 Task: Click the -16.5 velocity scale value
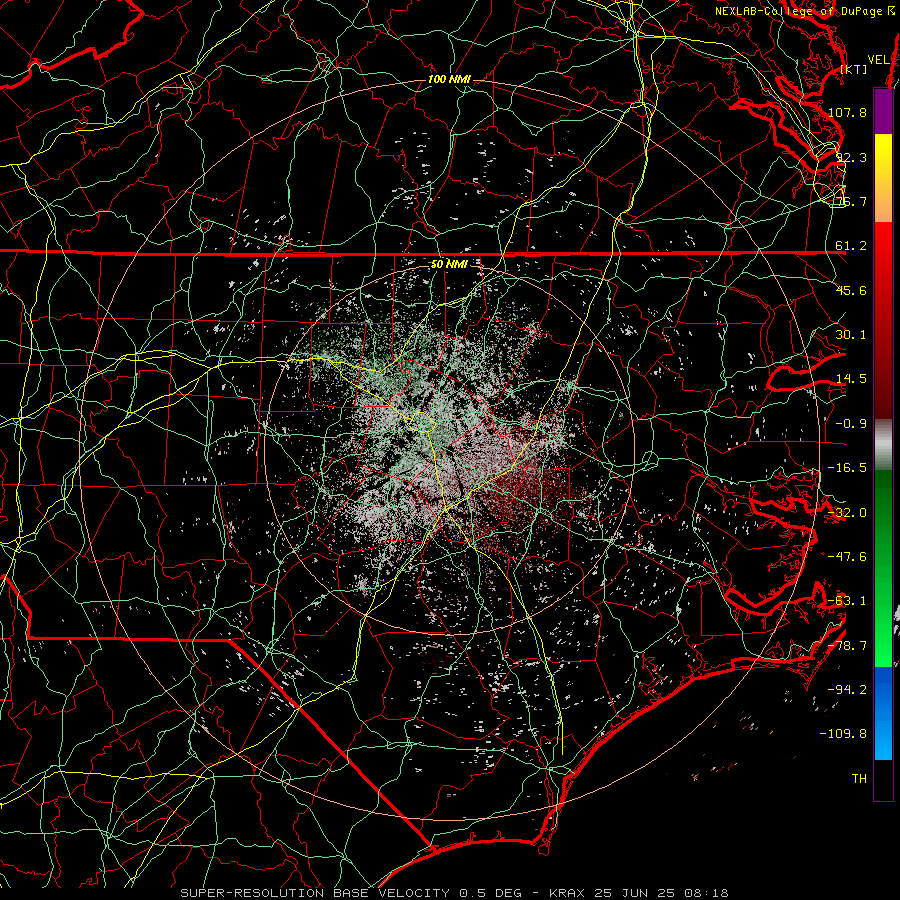847,468
